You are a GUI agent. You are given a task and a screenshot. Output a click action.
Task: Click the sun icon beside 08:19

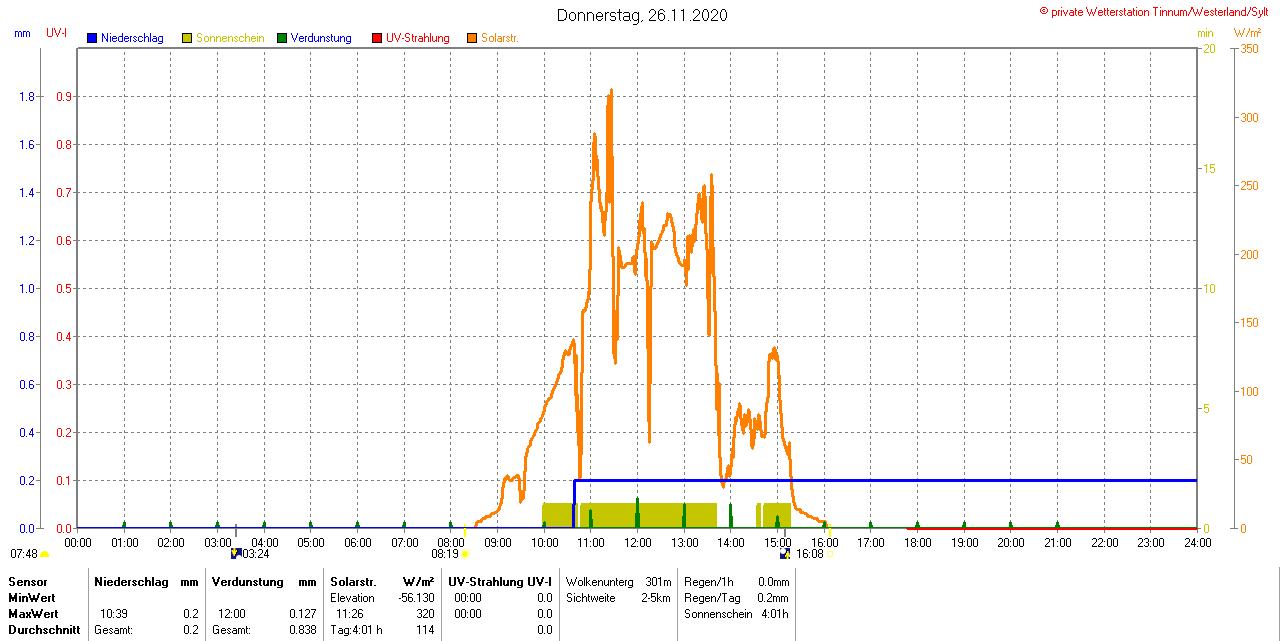[x=465, y=554]
